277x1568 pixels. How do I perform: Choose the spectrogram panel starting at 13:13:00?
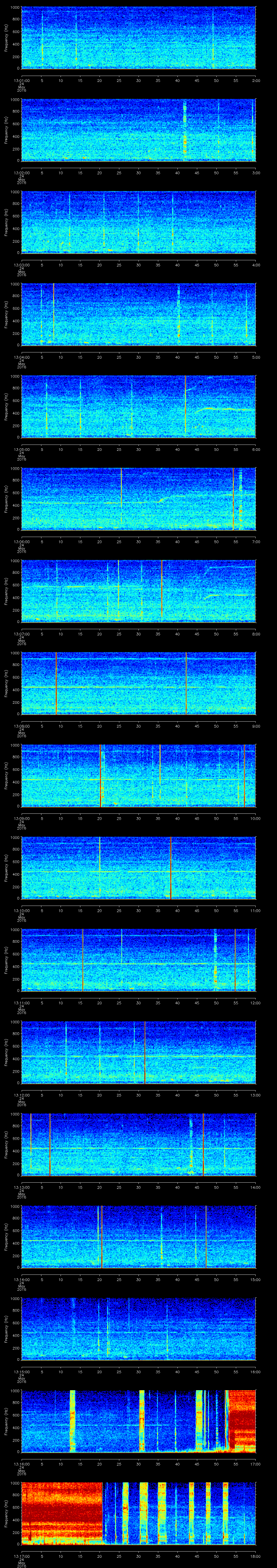click(x=138, y=1145)
